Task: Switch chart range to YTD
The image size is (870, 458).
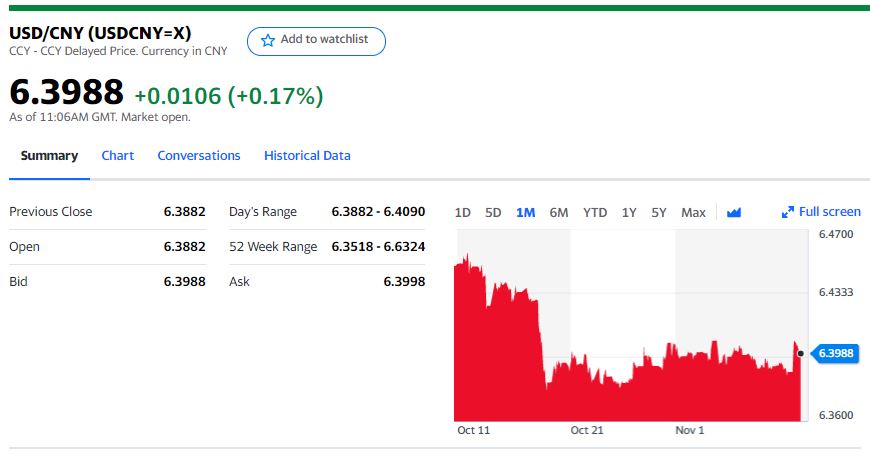Action: 595,212
